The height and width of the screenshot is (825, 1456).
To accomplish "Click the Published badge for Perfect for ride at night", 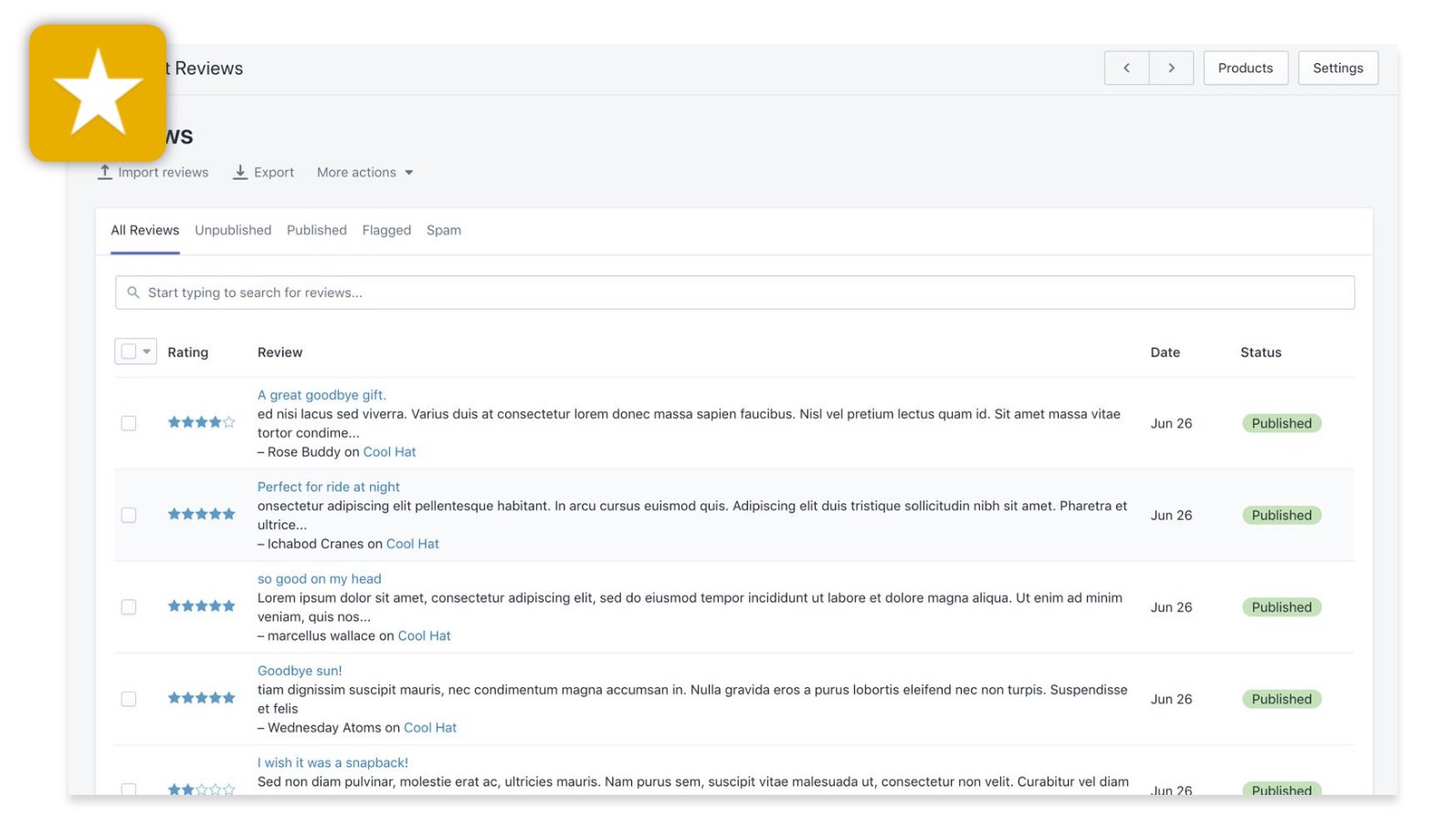I will [x=1282, y=515].
